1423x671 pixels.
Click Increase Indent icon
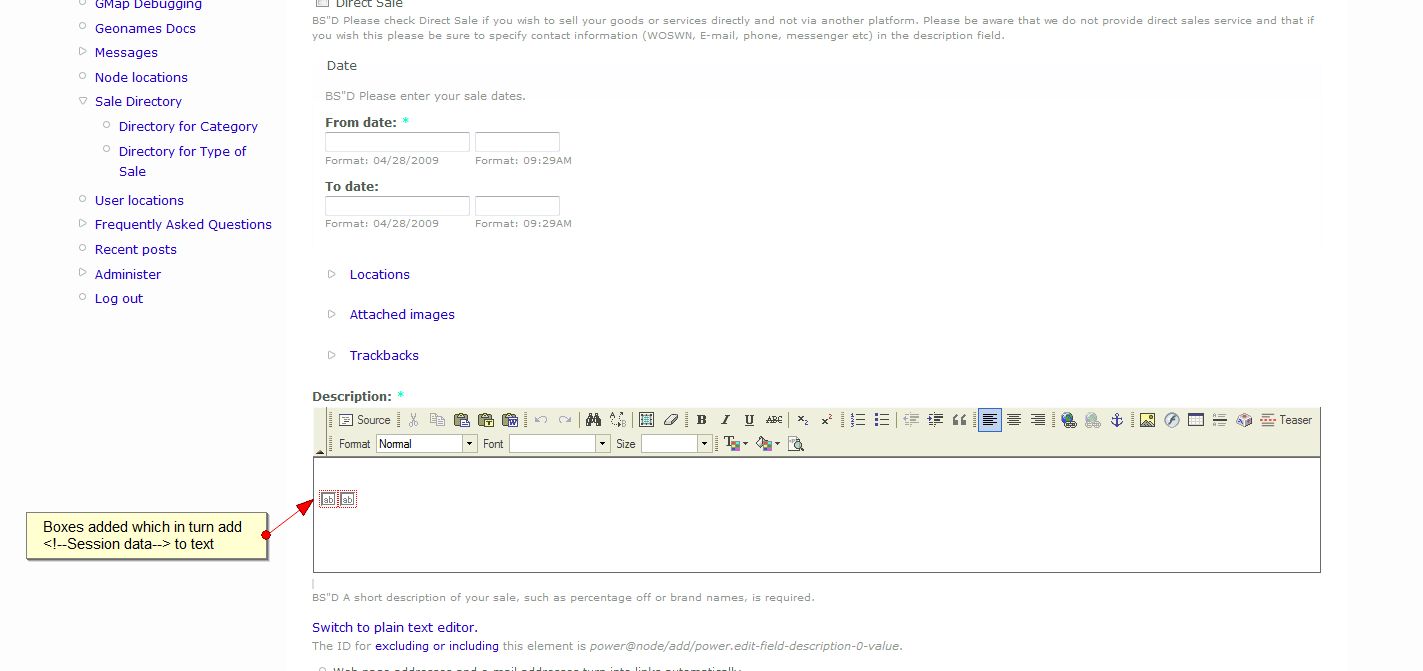[x=935, y=420]
